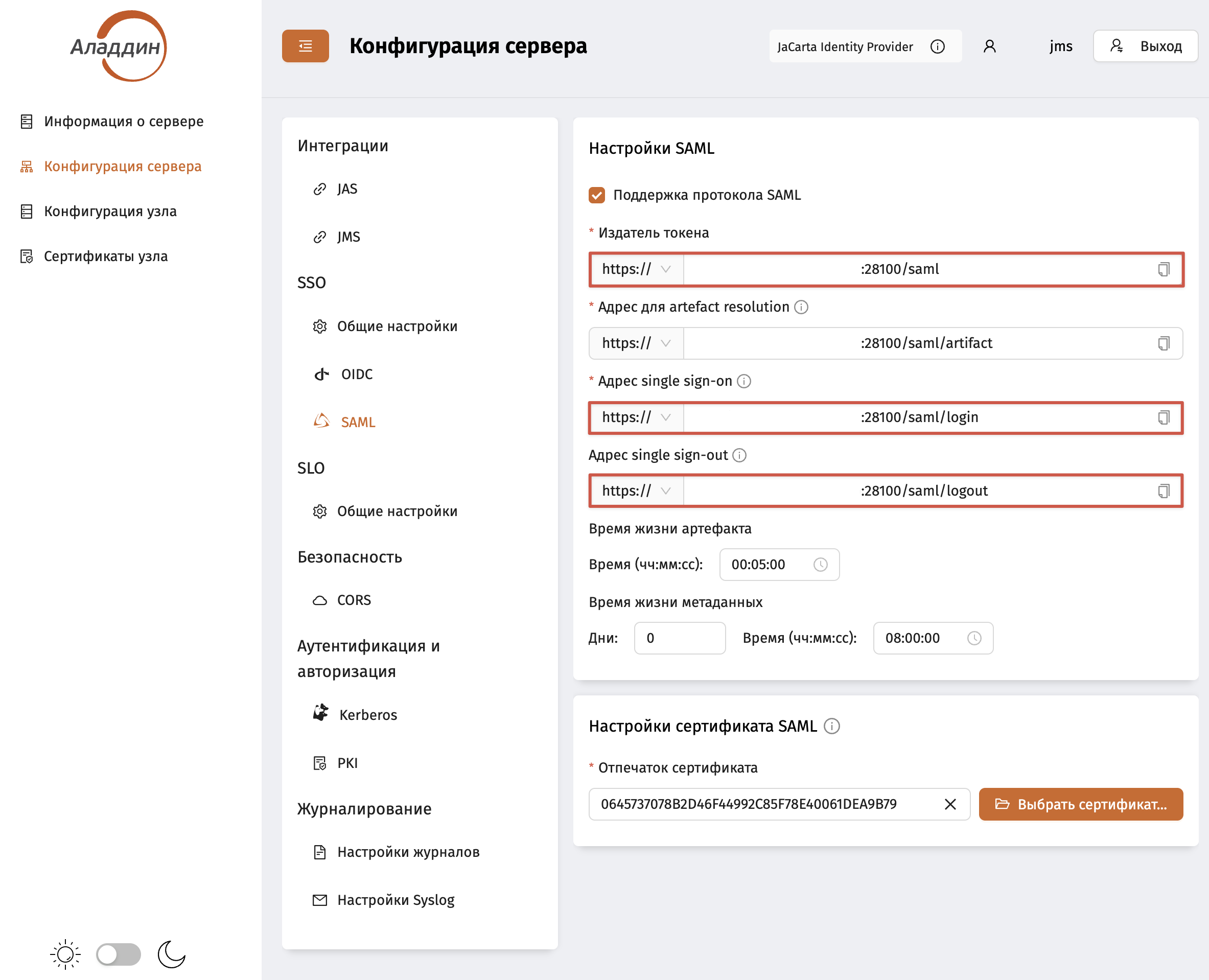Viewport: 1209px width, 980px height.
Task: Clear the certificate thumbprint with X
Action: pyautogui.click(x=950, y=804)
